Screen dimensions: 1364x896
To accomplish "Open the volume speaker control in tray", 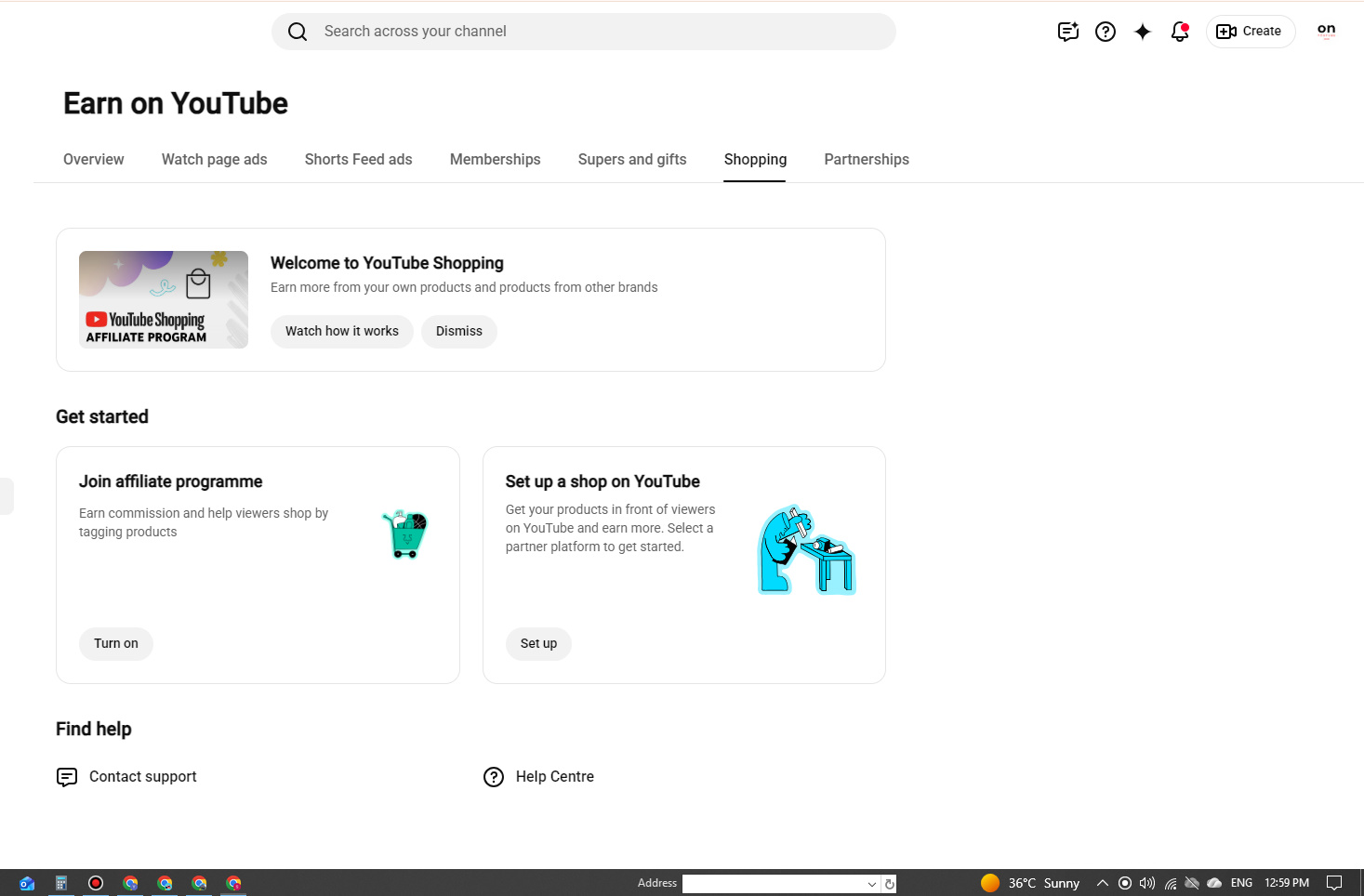I will click(x=1147, y=883).
